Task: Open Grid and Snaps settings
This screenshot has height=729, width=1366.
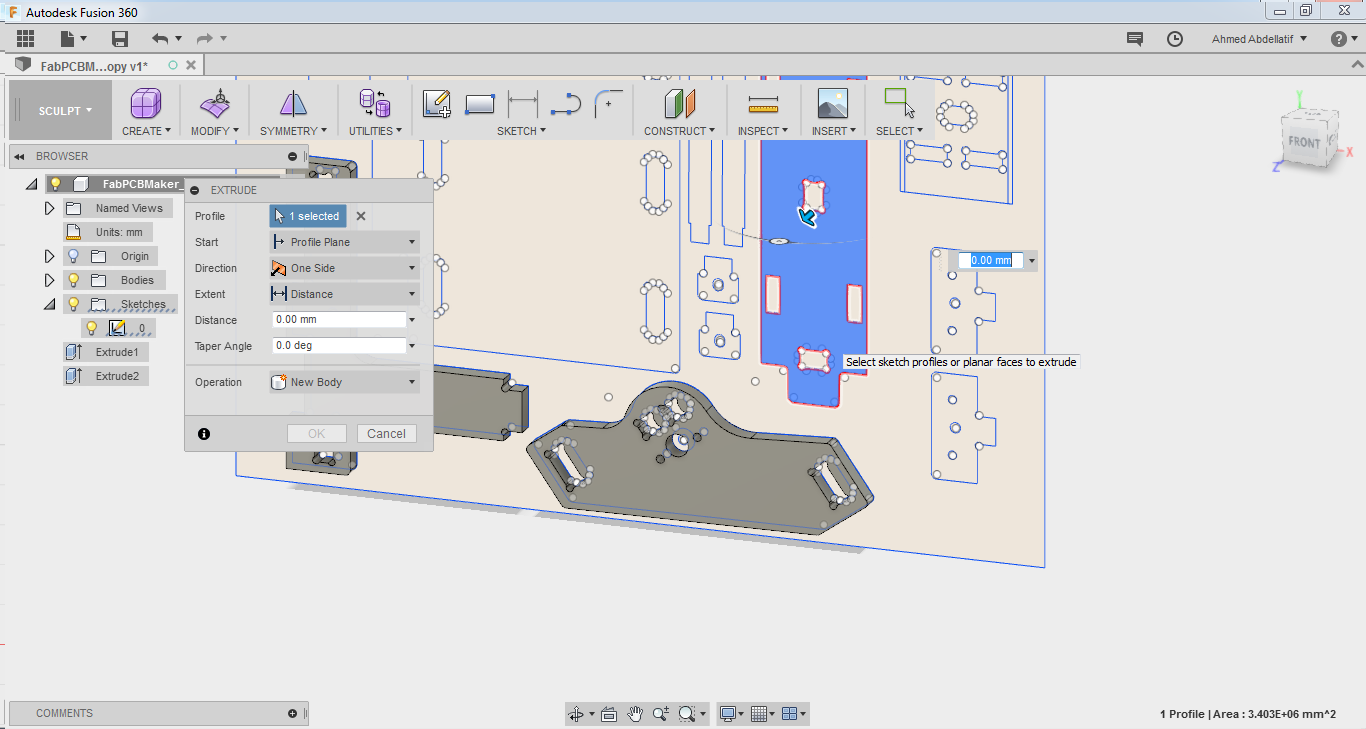Action: [x=759, y=714]
